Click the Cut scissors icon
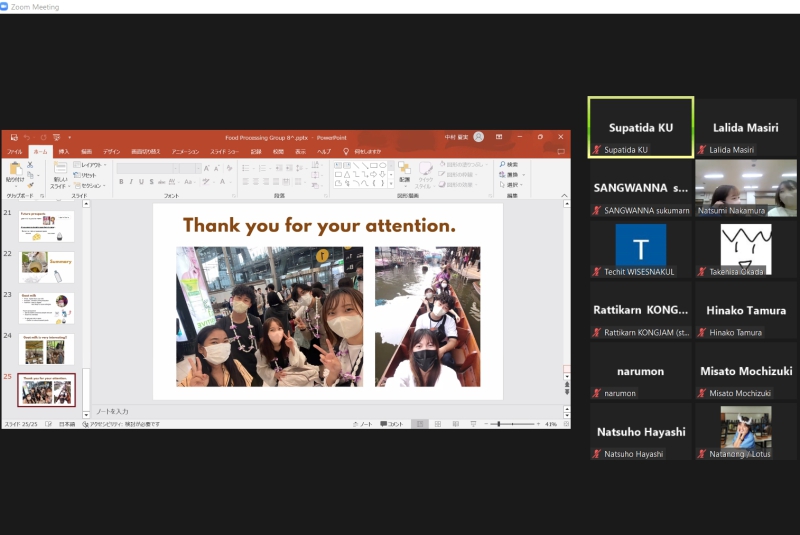800x535 pixels. tap(31, 164)
